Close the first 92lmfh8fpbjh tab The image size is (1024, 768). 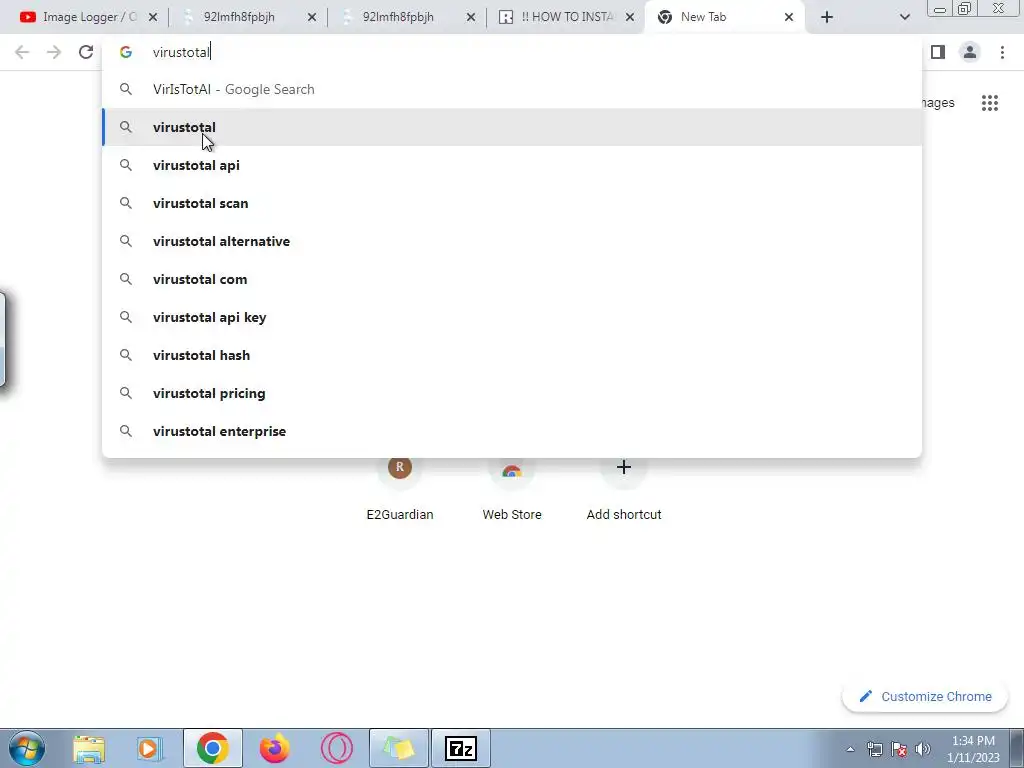coord(312,18)
